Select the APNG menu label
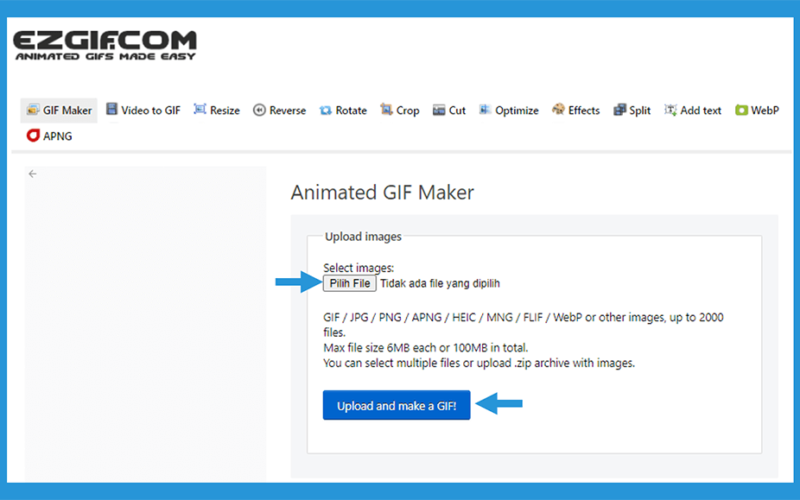 click(x=58, y=136)
